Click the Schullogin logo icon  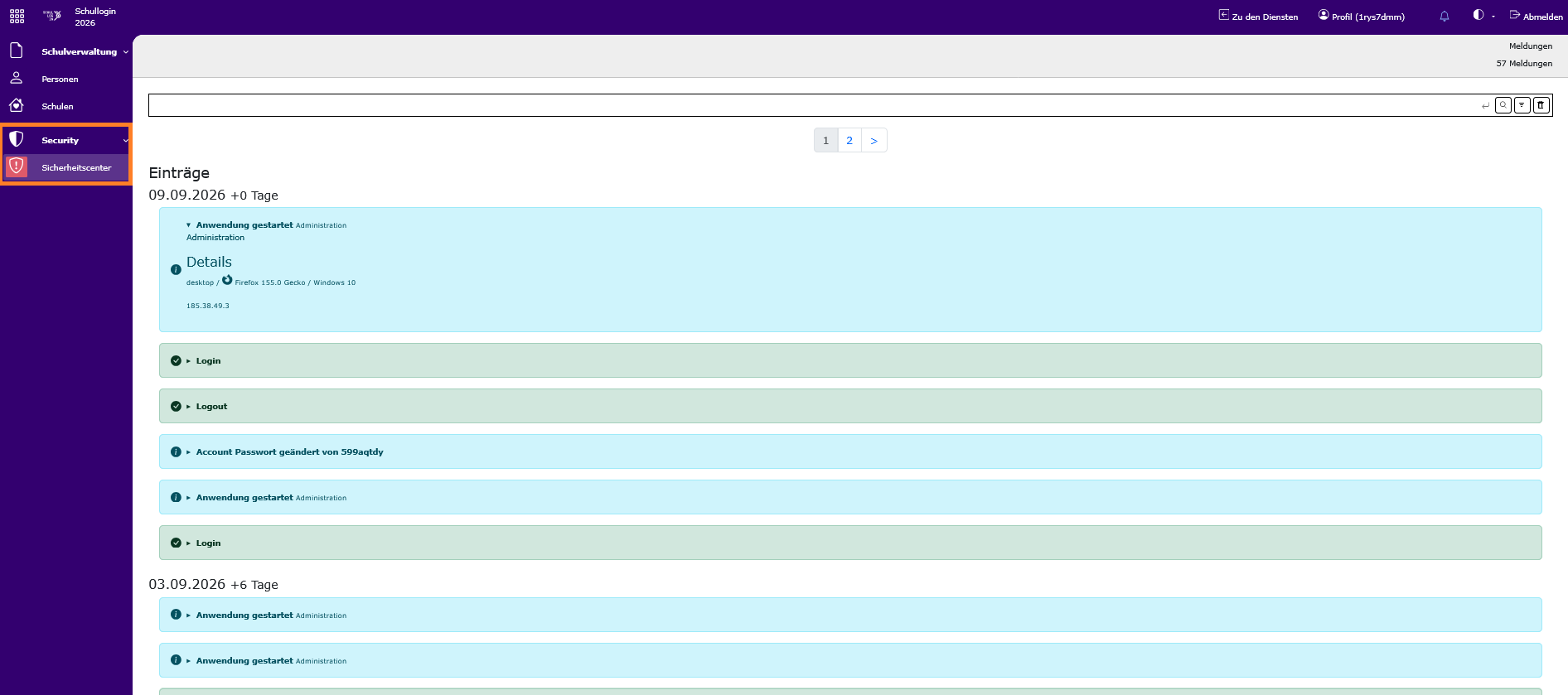click(x=52, y=16)
